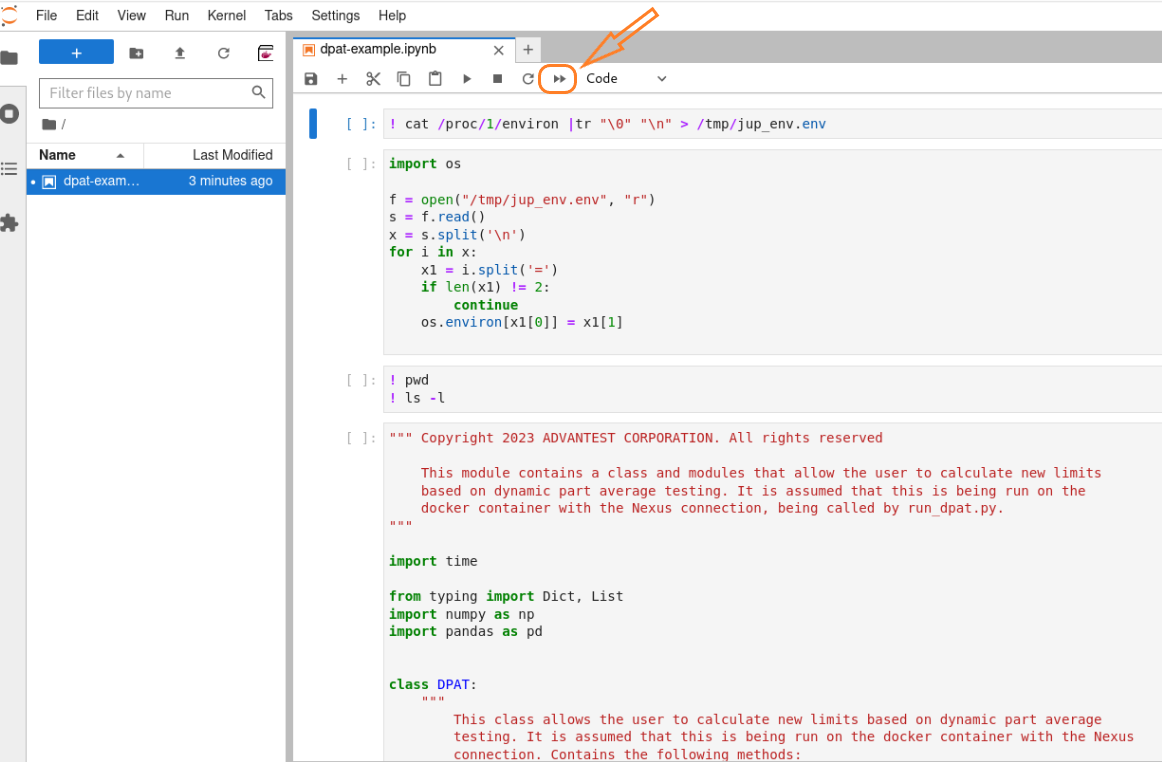This screenshot has width=1162, height=762.
Task: Open the Settings menu
Action: [x=335, y=15]
